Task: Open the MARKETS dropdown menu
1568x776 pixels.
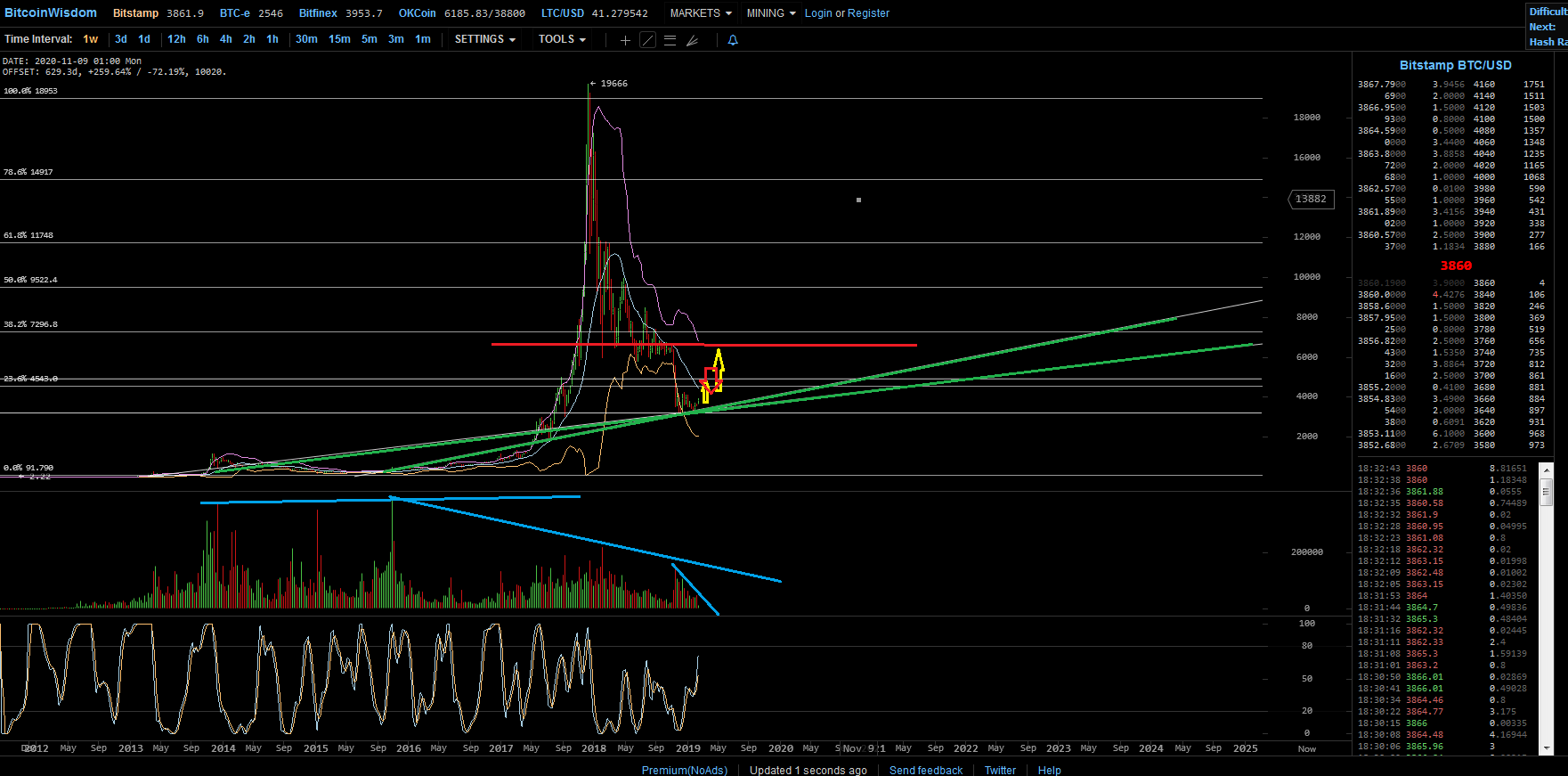Action: click(x=701, y=13)
